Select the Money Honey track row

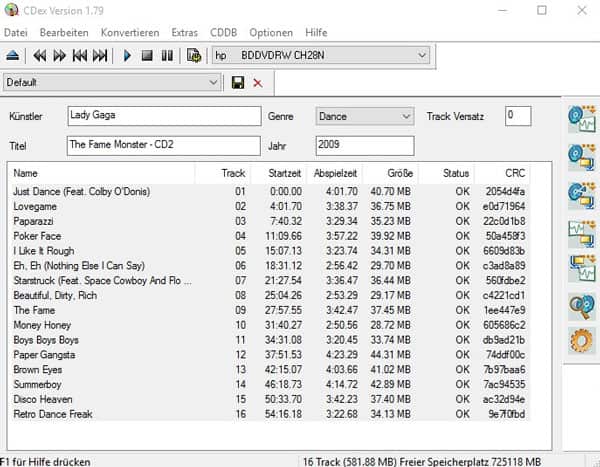point(269,325)
